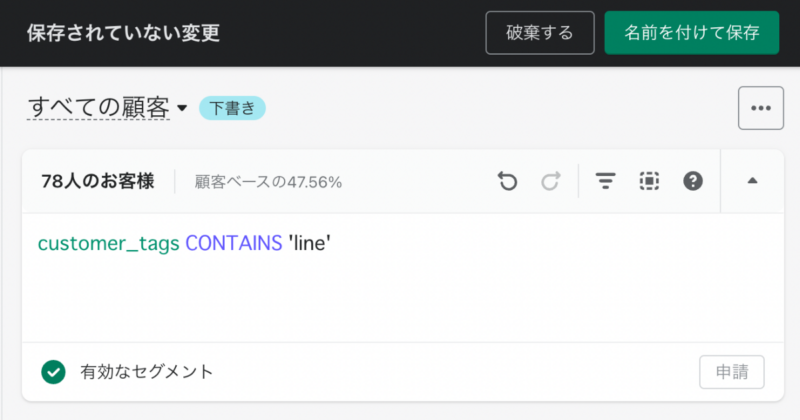Click the 下書き draft badge
This screenshot has width=800, height=420.
pyautogui.click(x=232, y=108)
